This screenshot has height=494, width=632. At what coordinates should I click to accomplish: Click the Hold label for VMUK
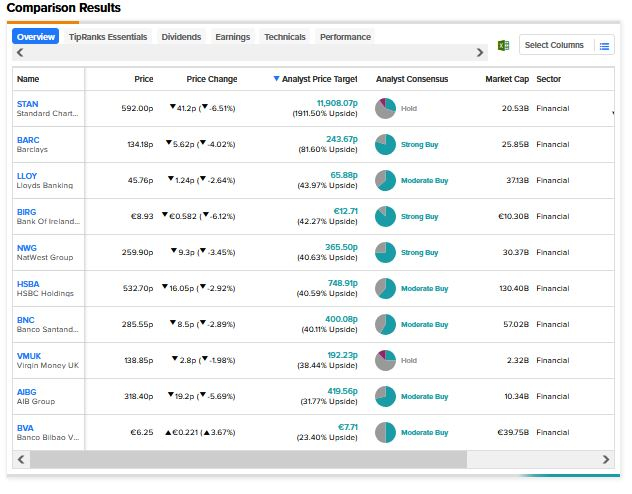click(x=409, y=360)
